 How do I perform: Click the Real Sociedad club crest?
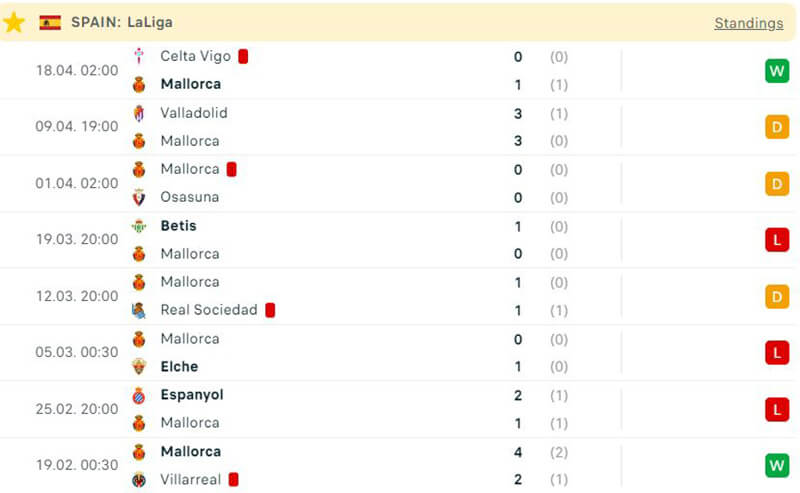(139, 310)
